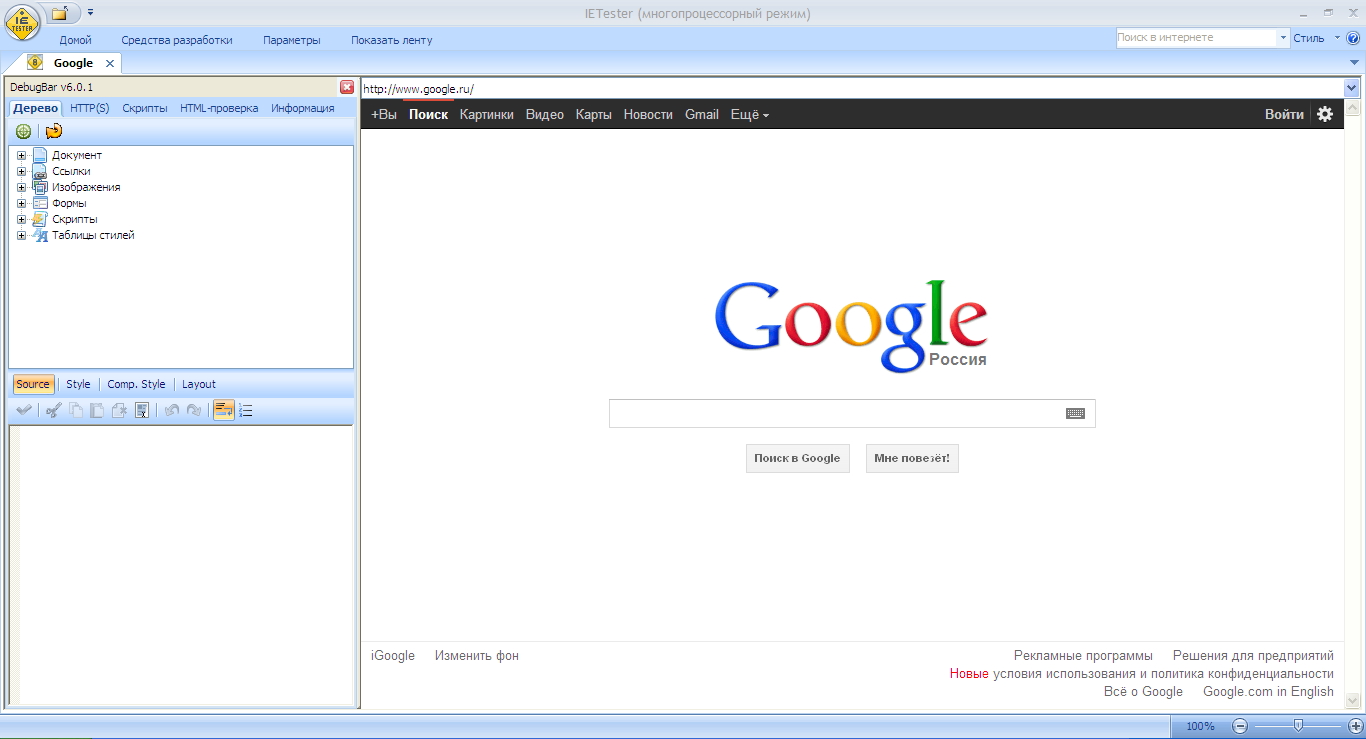Screen dimensions: 1366x739
Task: Open the Картинки link in Google bar
Action: click(487, 115)
